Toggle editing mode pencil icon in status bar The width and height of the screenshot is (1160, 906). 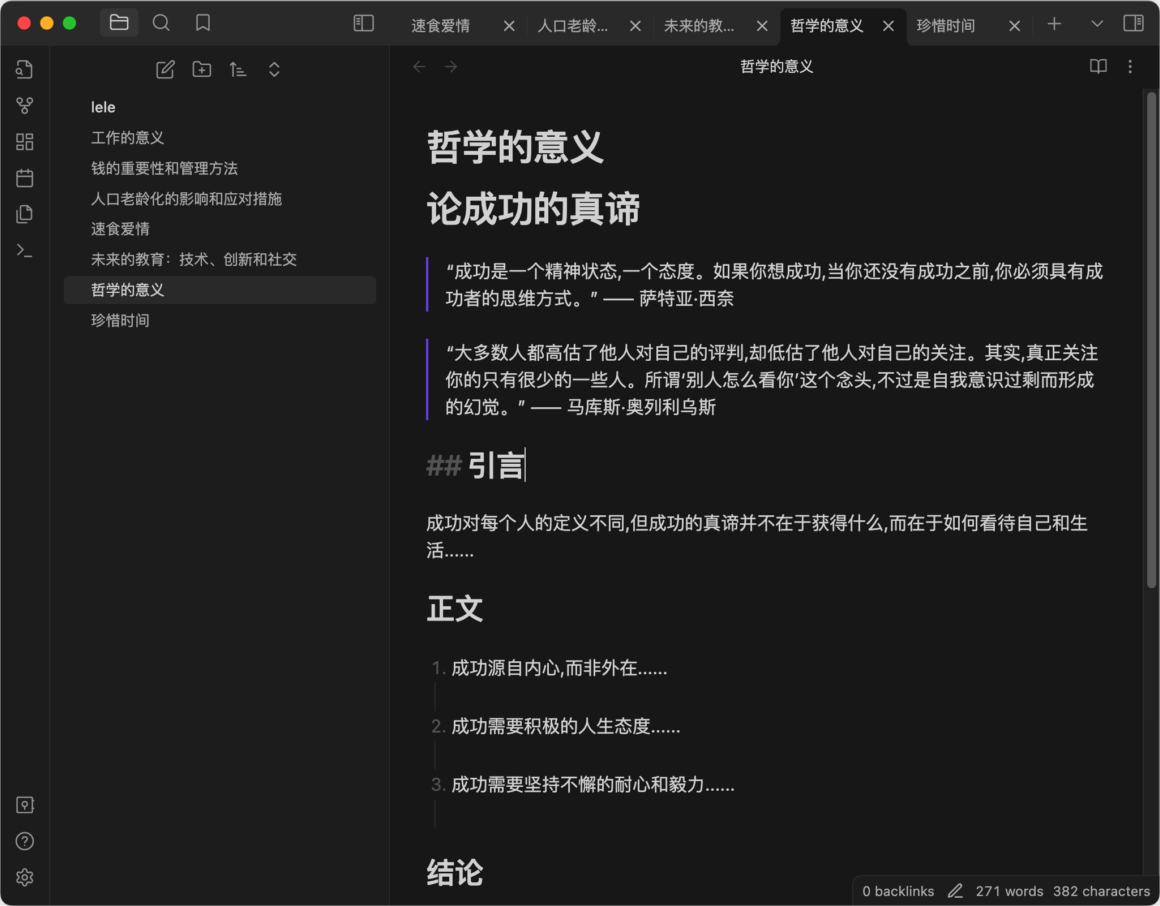[x=955, y=891]
